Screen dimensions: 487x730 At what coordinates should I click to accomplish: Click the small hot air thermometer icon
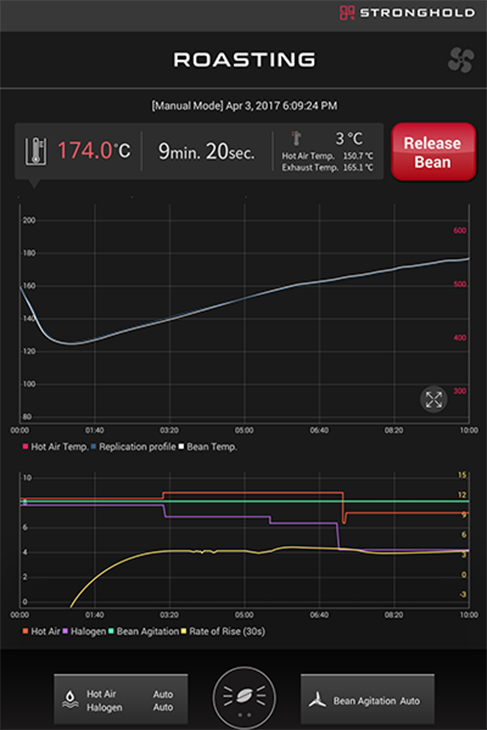pos(296,138)
